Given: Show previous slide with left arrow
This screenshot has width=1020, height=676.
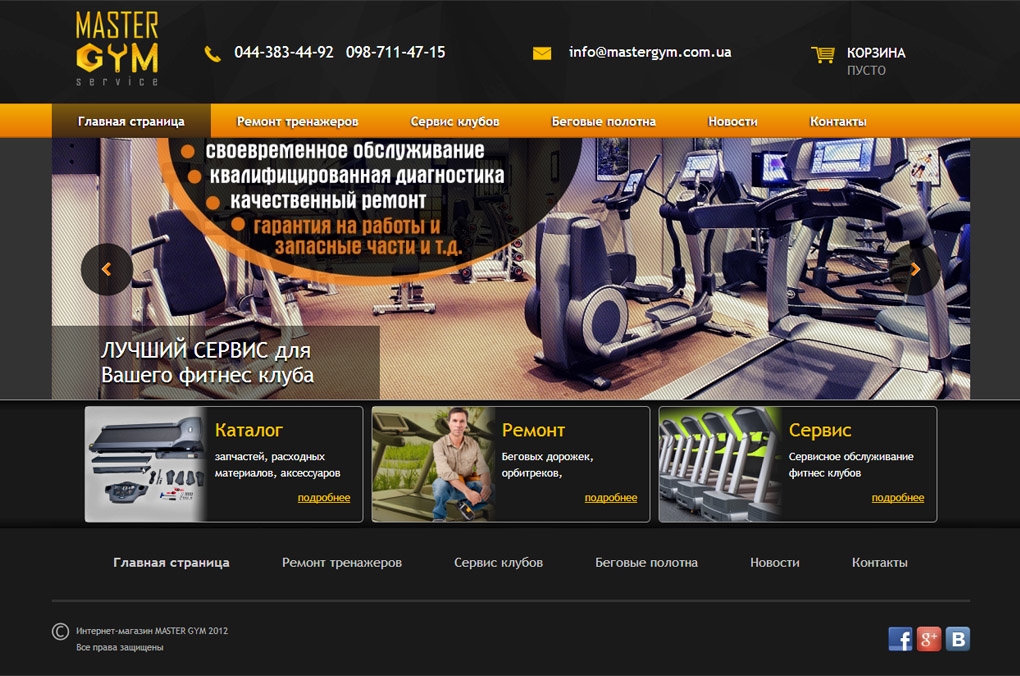Looking at the screenshot, I should click(106, 270).
